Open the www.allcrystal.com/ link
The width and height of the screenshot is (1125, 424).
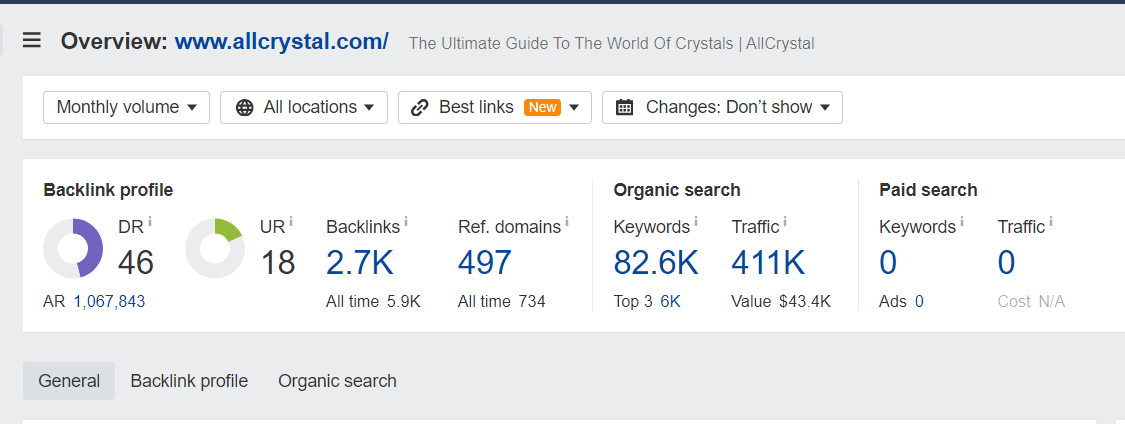tap(281, 42)
